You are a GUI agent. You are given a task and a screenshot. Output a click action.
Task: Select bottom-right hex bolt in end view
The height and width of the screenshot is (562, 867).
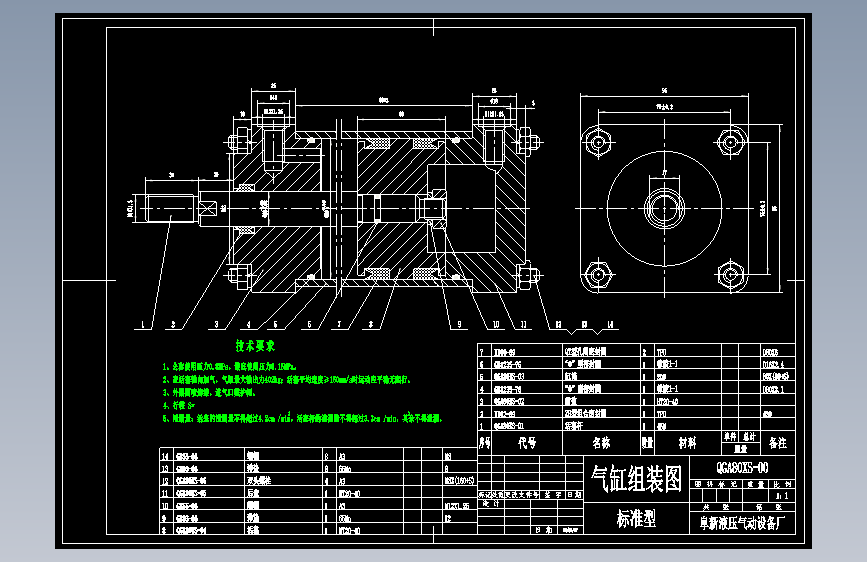(730, 274)
